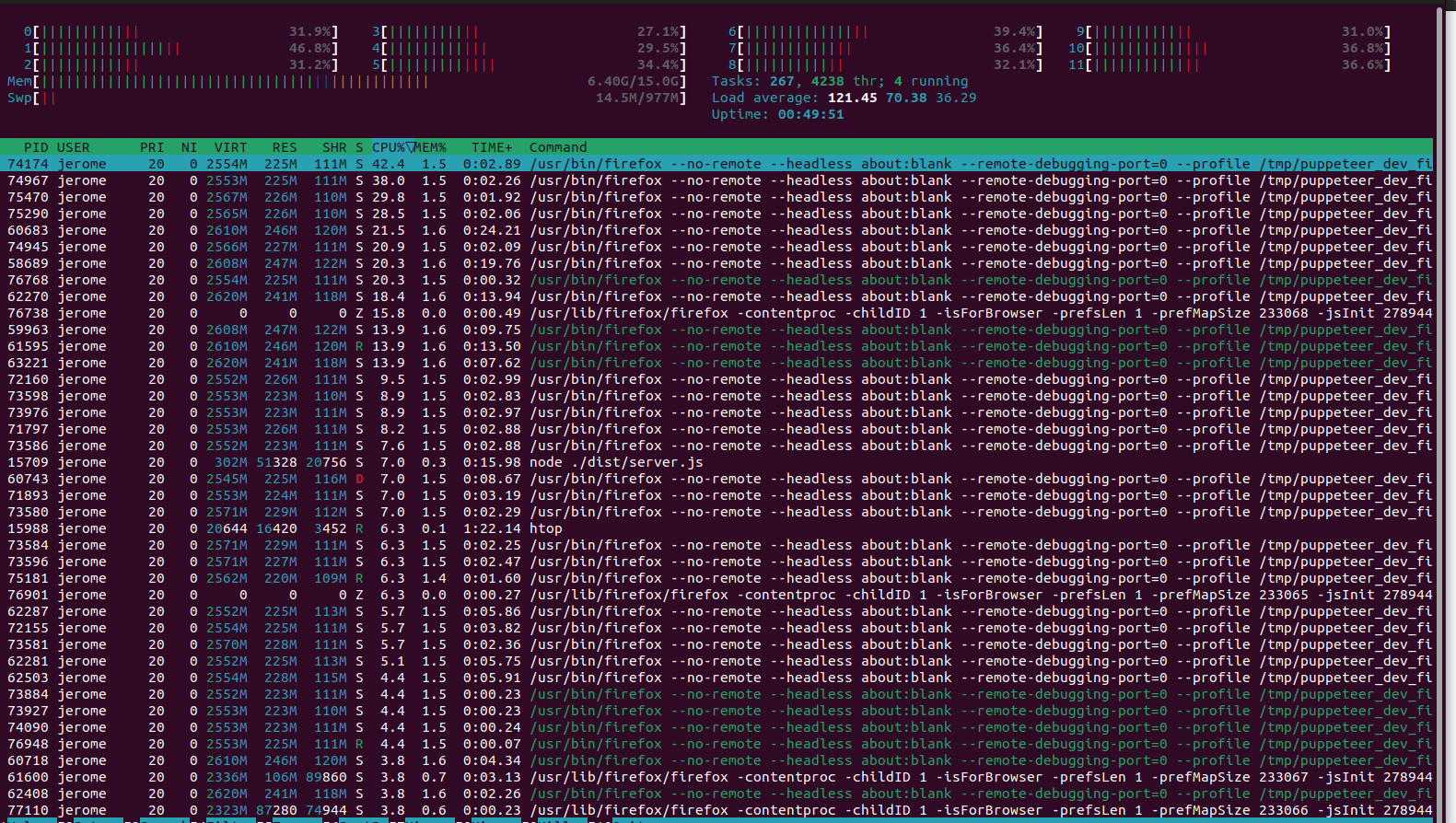Click the CPU 11 usage meter
The height and width of the screenshot is (823, 1456).
1229,64
